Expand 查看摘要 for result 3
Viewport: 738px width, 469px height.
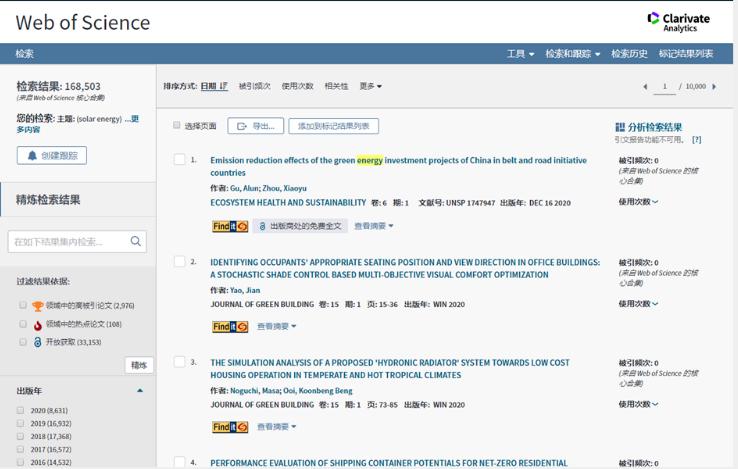click(277, 427)
